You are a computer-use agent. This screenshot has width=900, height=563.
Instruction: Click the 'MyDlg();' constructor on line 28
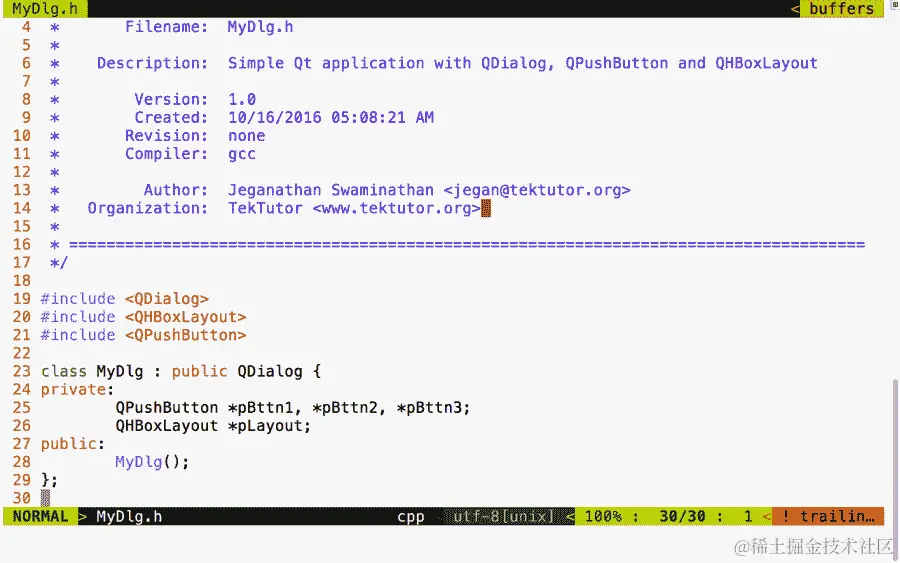tap(152, 462)
